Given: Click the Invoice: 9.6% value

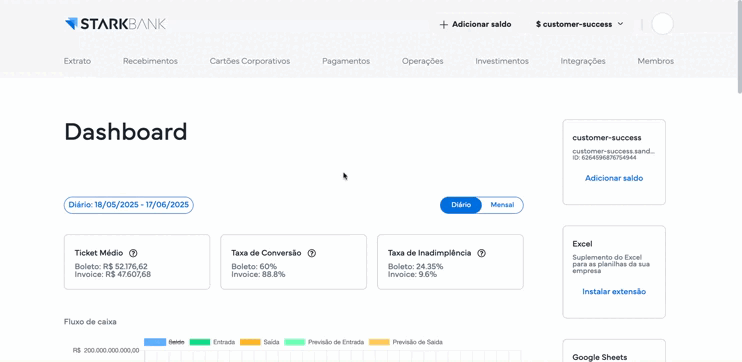Looking at the screenshot, I should tap(412, 274).
